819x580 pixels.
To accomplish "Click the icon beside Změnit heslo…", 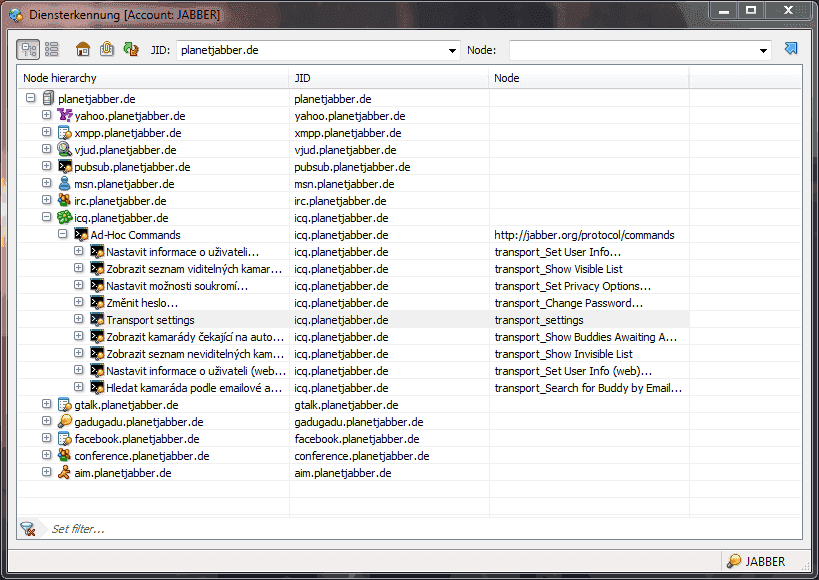I will (97, 302).
